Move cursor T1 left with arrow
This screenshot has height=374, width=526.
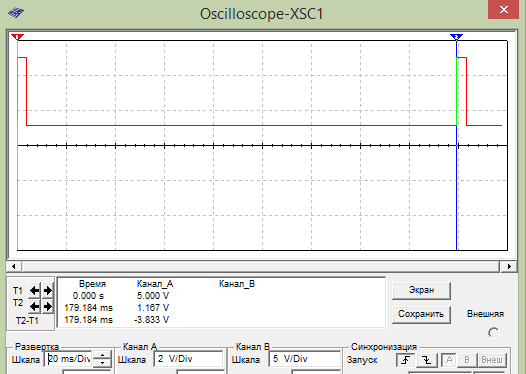click(x=35, y=290)
